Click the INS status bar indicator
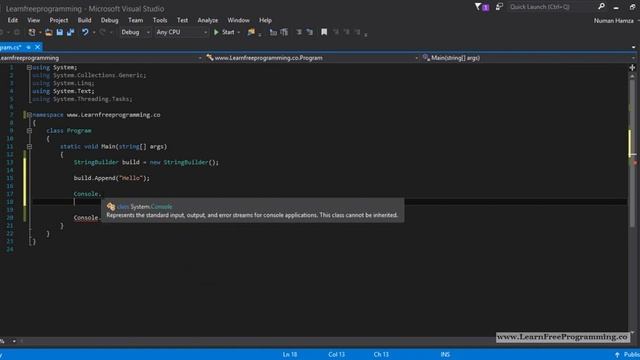The height and width of the screenshot is (360, 640). click(x=445, y=355)
